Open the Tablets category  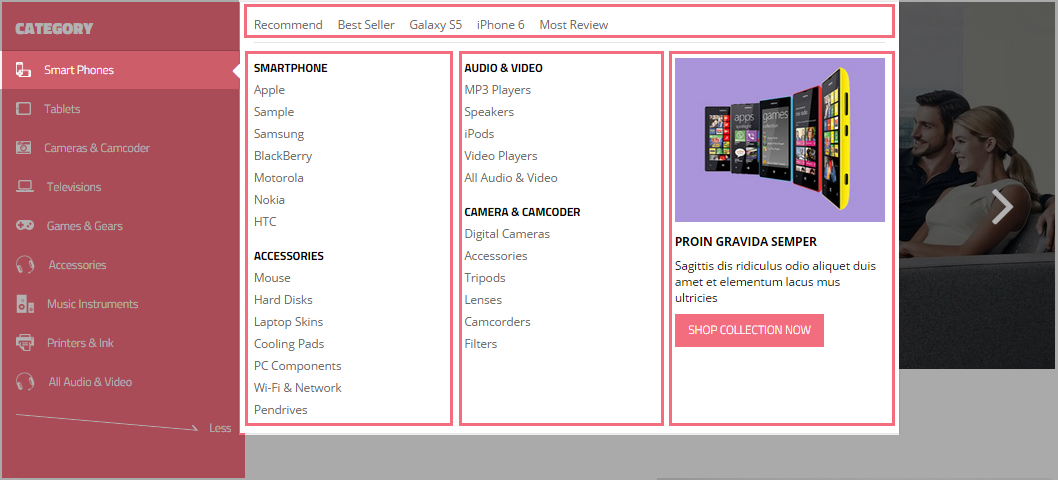(62, 109)
